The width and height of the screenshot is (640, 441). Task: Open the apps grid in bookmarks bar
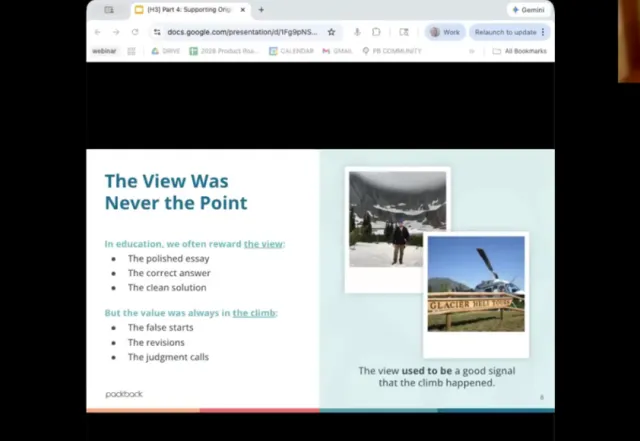(x=131, y=51)
